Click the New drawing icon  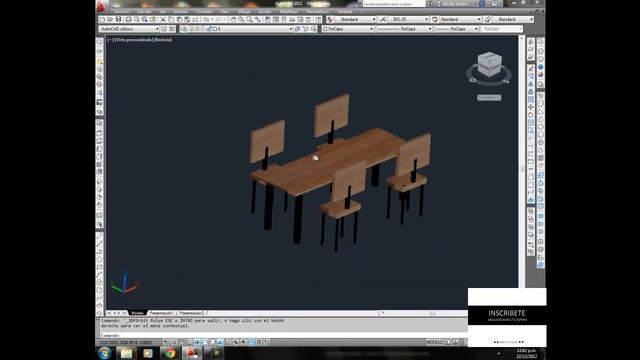coord(102,20)
